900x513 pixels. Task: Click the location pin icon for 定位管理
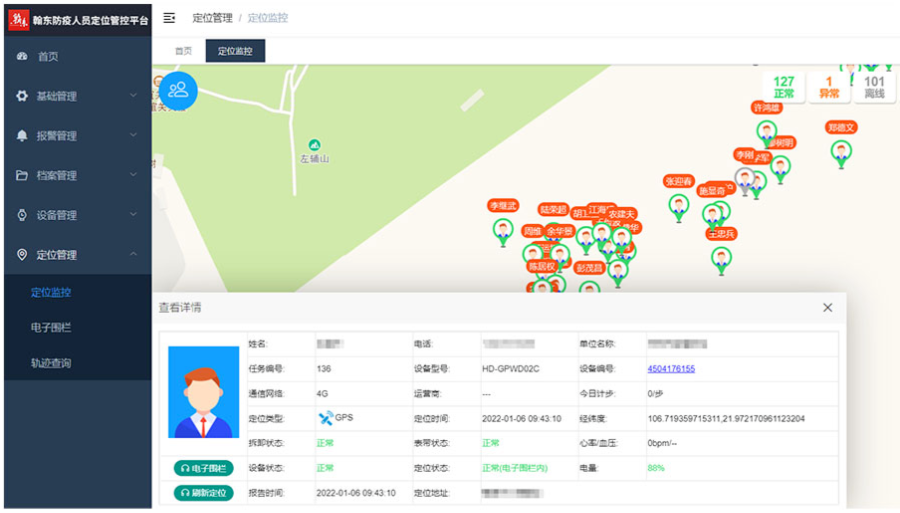[x=22, y=254]
